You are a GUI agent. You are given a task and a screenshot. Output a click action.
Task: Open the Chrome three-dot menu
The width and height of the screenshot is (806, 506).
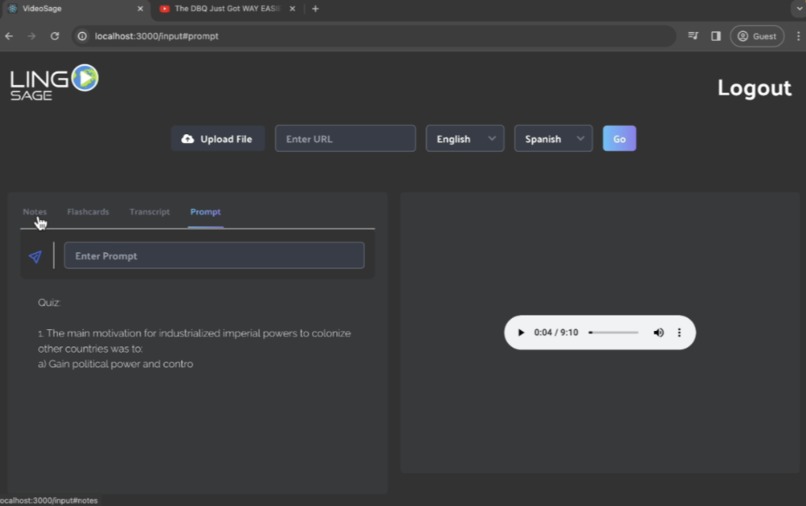click(x=798, y=36)
